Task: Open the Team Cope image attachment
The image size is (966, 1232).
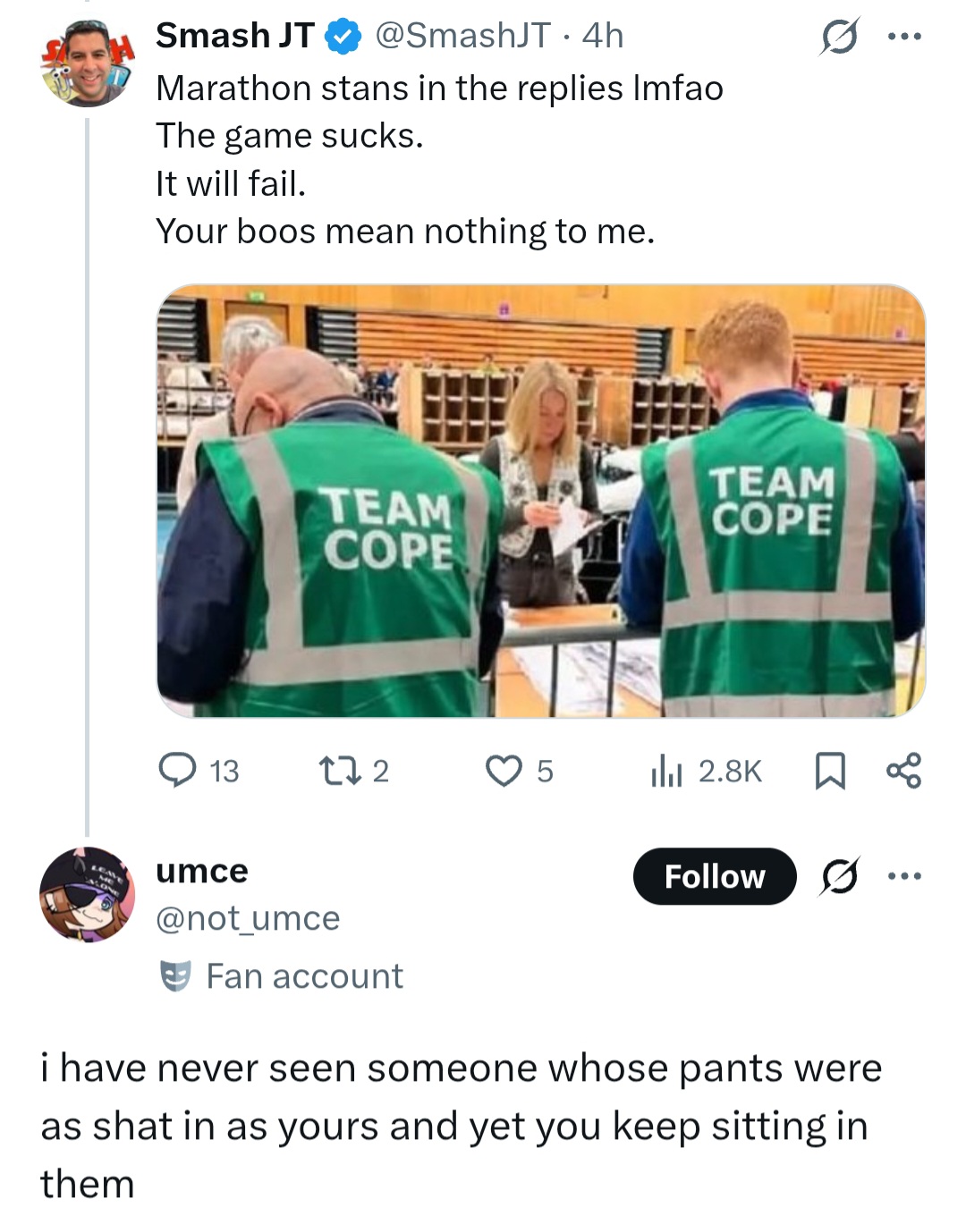Action: pos(540,502)
